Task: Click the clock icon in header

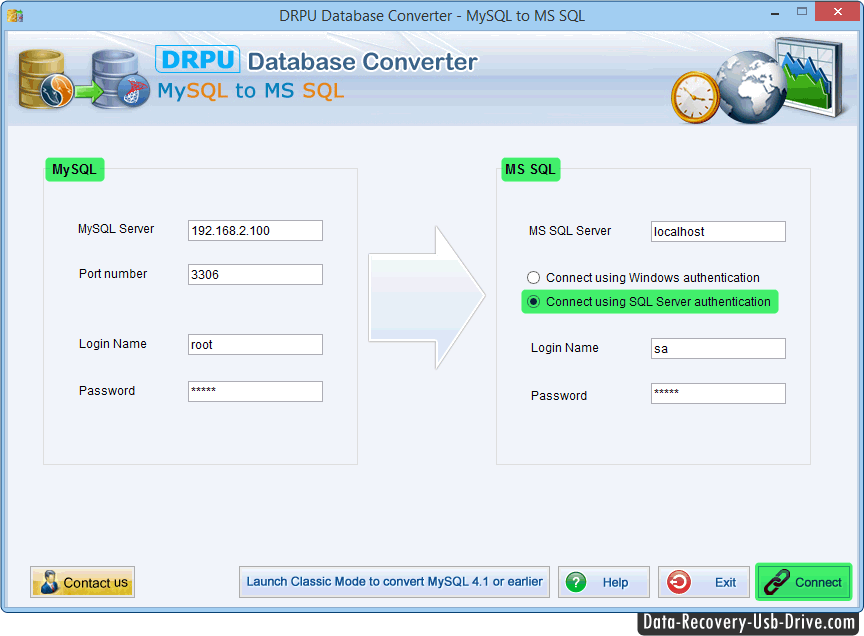Action: (x=695, y=98)
